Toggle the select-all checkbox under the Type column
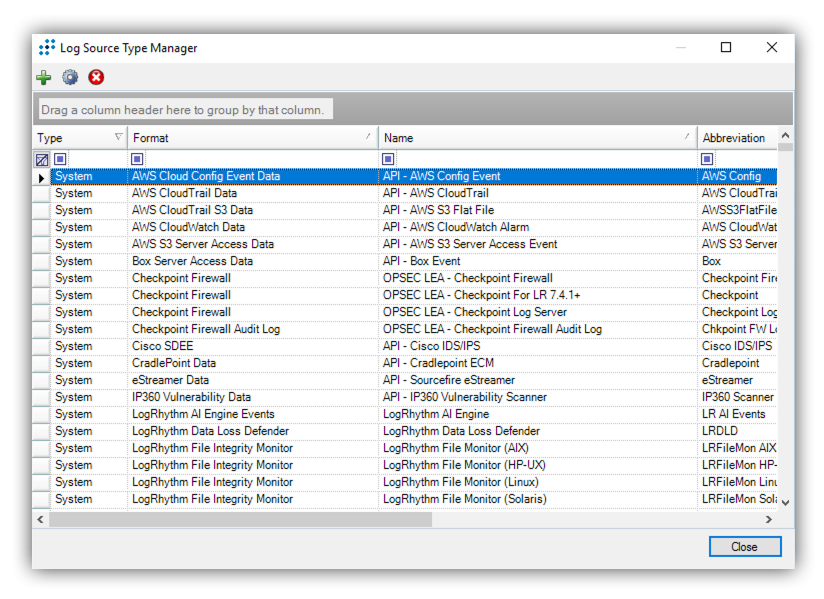Screen dimensions: 824x599 coord(41,158)
